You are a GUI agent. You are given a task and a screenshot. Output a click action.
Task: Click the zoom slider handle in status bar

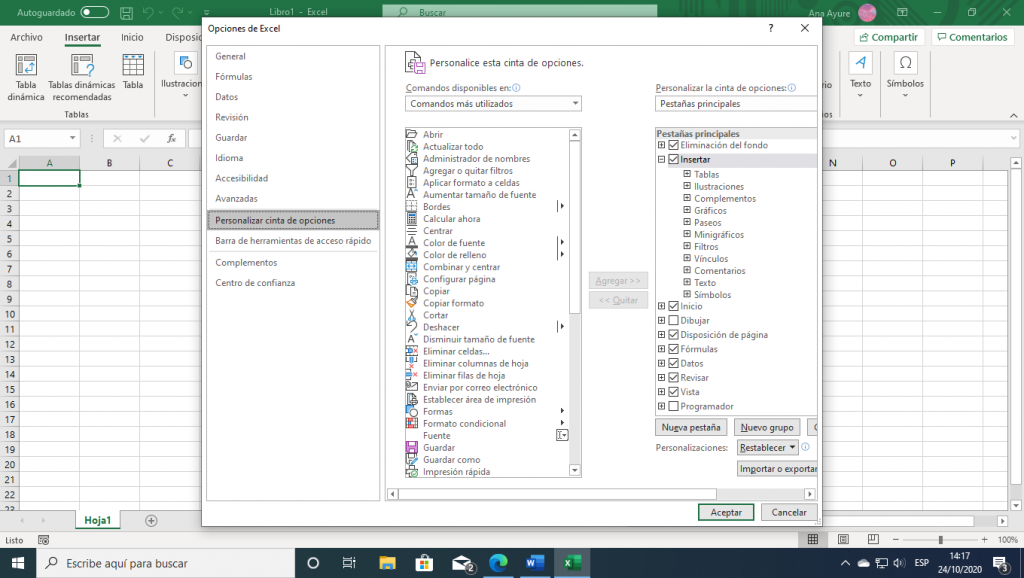click(940, 539)
